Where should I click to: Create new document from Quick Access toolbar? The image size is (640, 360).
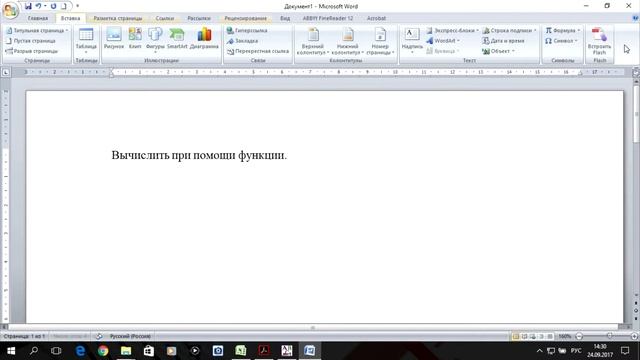[x=64, y=6]
